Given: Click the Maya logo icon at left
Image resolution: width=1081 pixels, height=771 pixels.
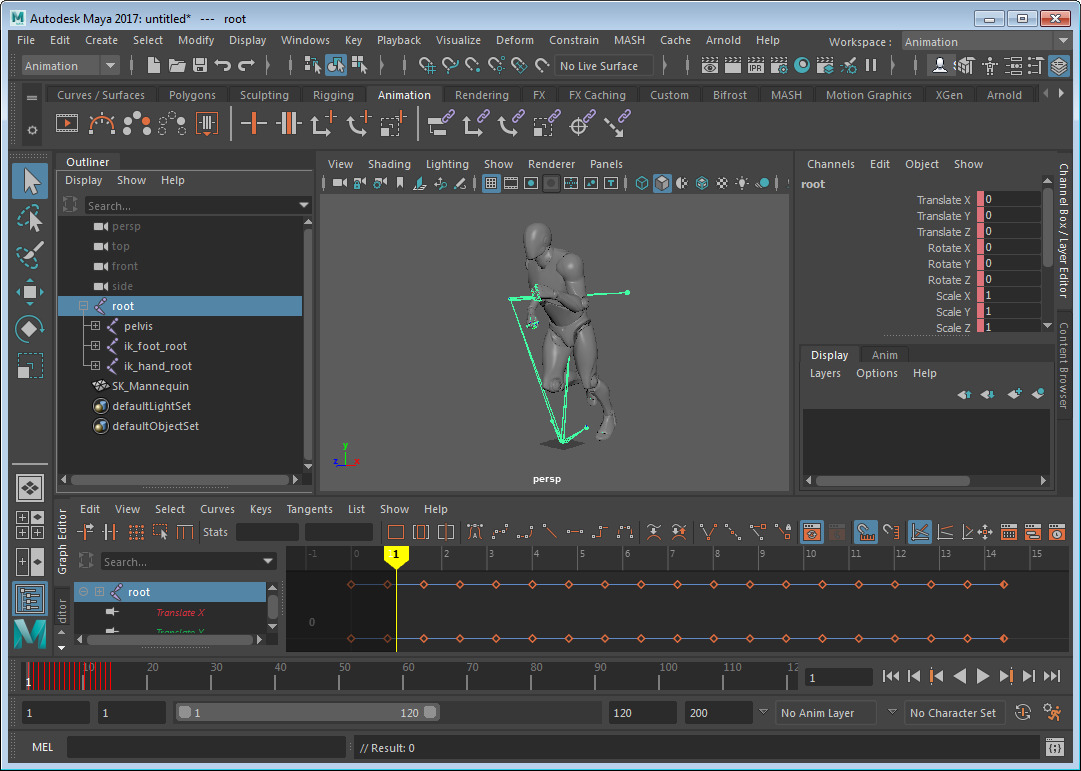Looking at the screenshot, I should 30,634.
